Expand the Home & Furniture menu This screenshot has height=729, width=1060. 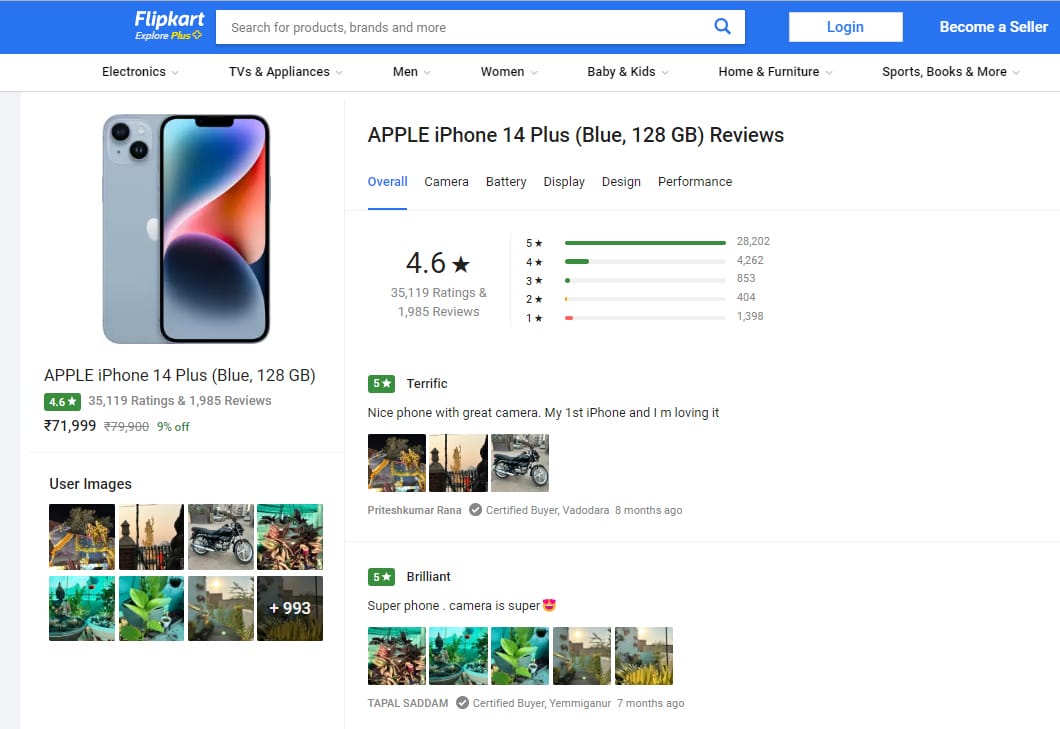(775, 72)
